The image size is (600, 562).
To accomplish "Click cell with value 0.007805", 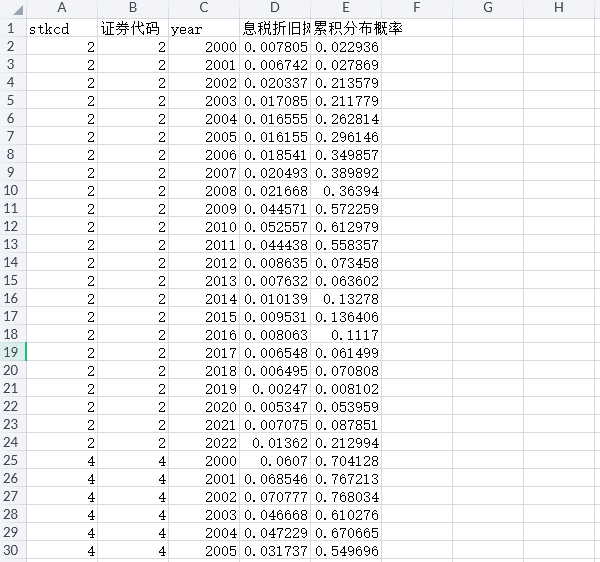I will 275,47.
